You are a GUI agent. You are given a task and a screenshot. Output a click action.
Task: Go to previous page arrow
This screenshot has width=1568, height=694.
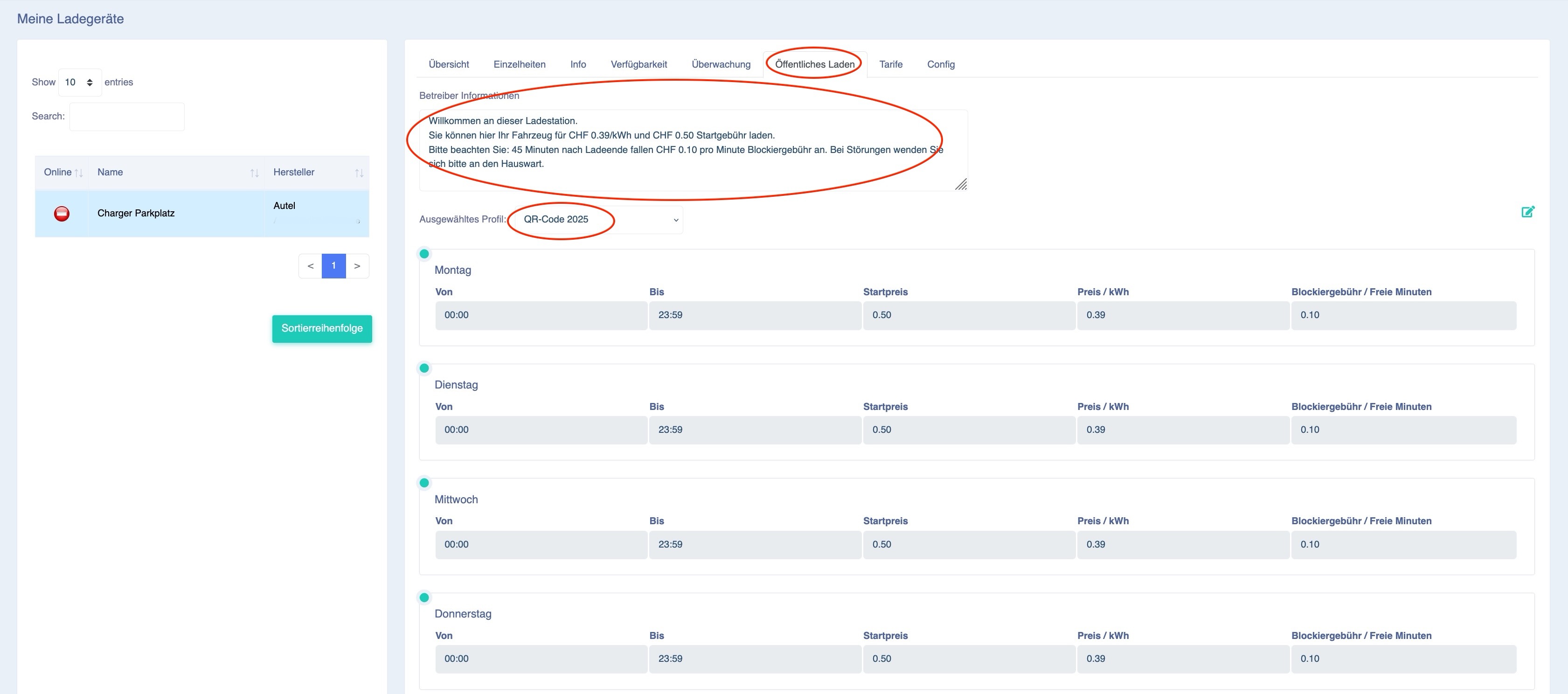tap(311, 266)
